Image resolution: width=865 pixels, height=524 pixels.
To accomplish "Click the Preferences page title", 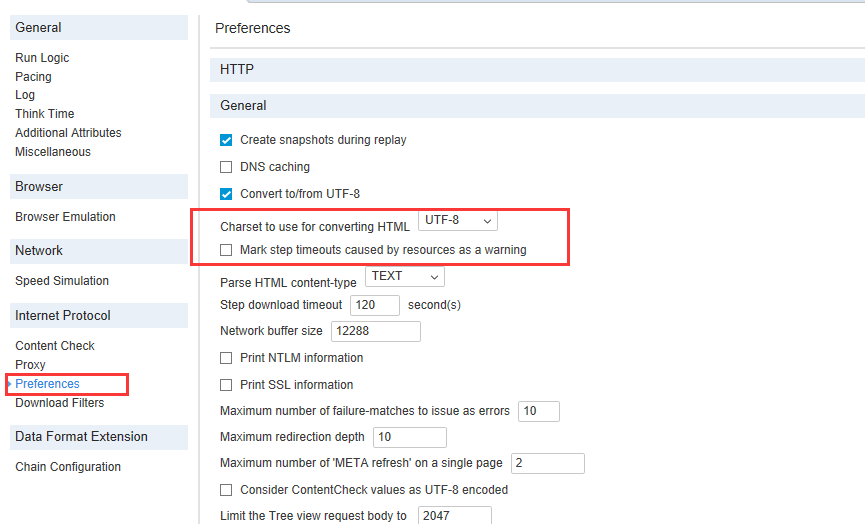I will click(253, 28).
